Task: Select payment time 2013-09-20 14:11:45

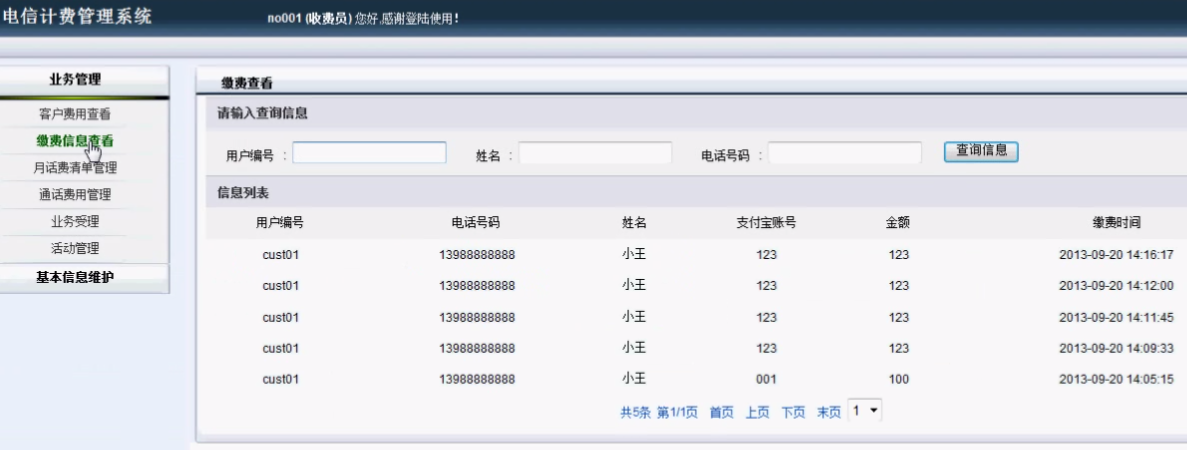Action: pos(1116,317)
